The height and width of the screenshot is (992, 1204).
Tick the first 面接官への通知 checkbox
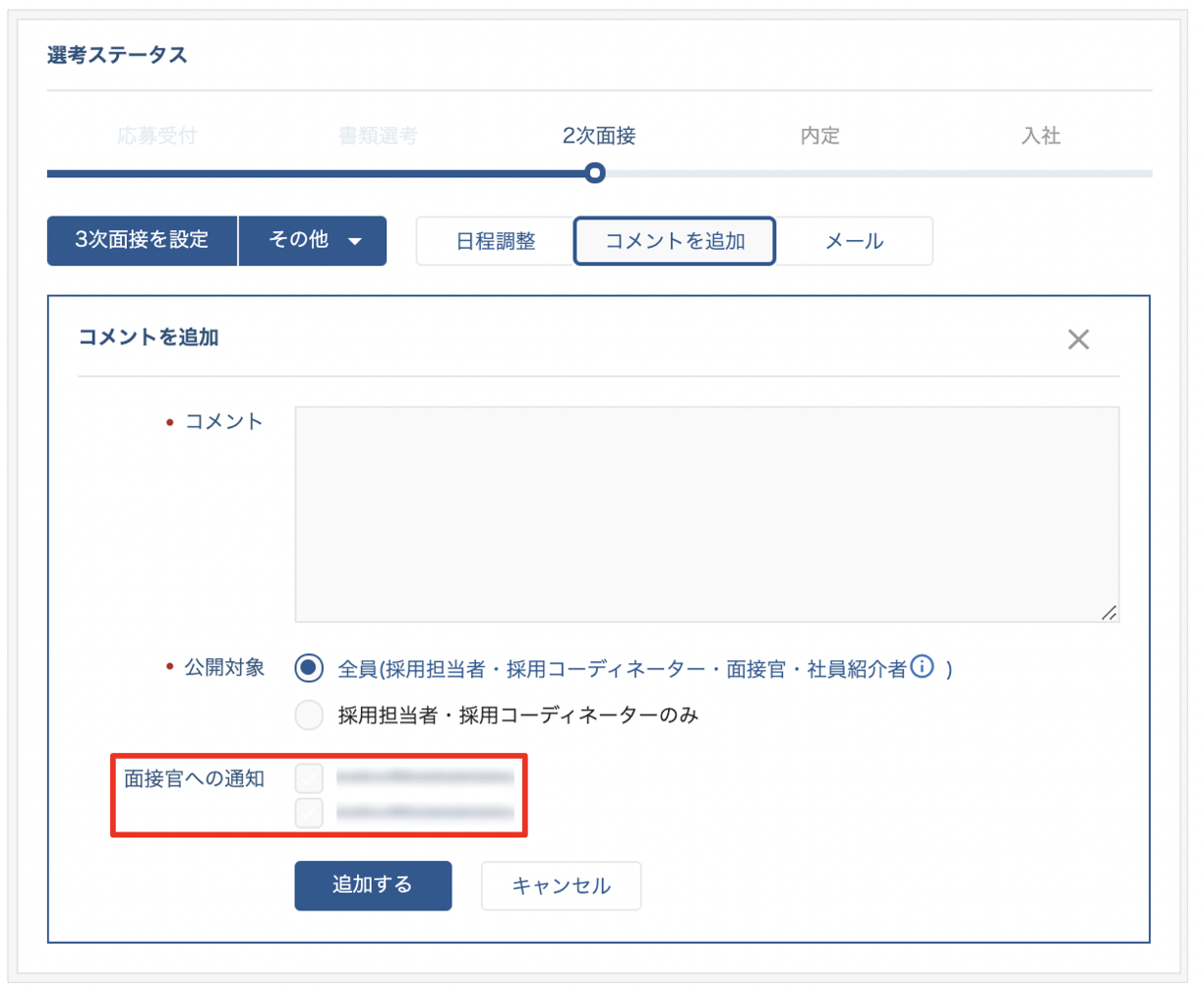pos(309,778)
